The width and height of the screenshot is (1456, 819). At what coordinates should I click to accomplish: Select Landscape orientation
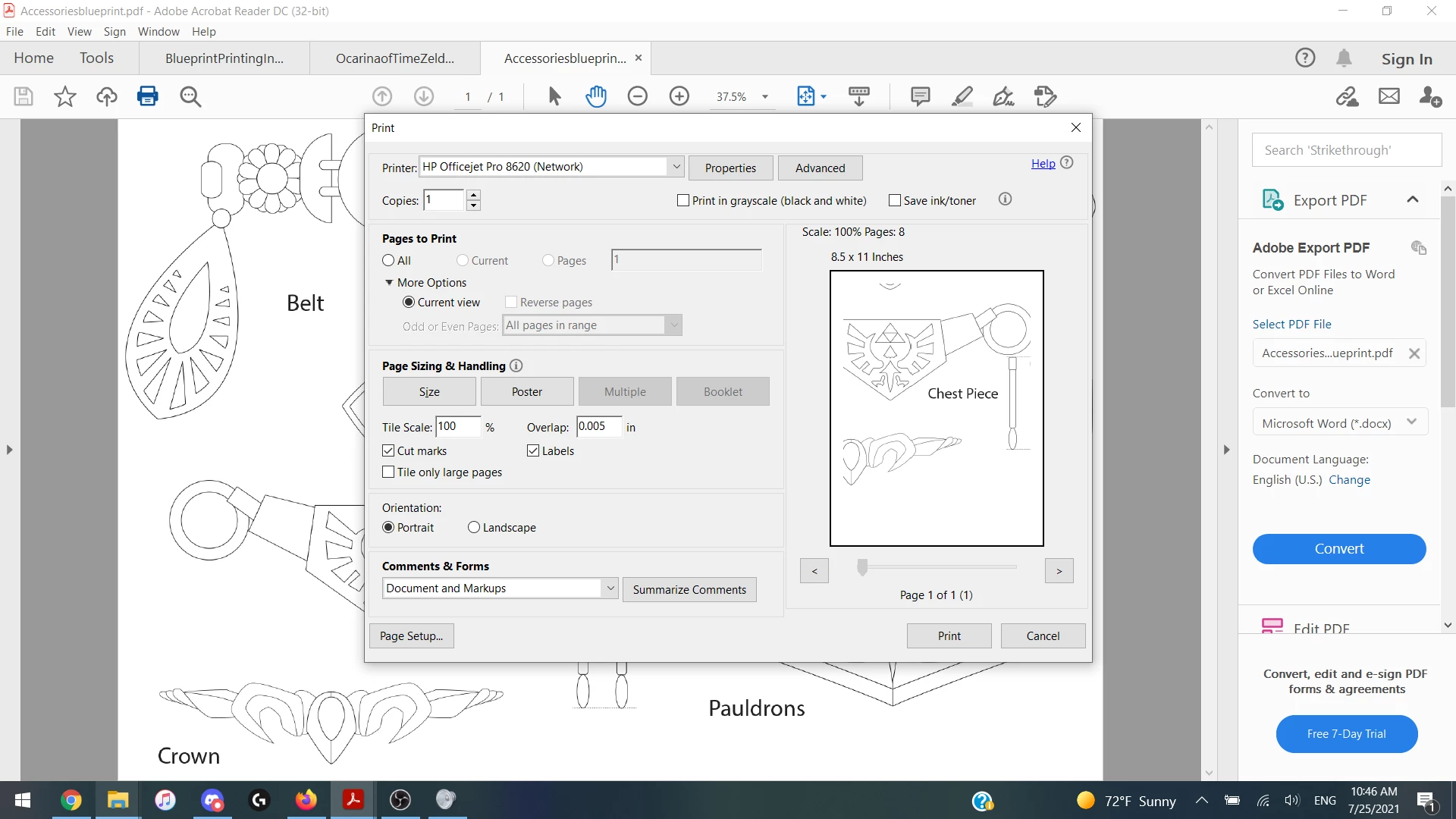click(474, 527)
